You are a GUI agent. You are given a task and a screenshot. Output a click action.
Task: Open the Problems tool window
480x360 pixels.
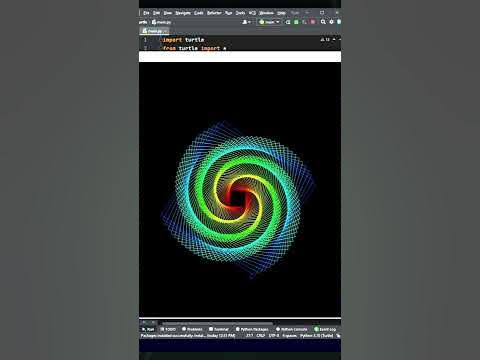click(192, 329)
